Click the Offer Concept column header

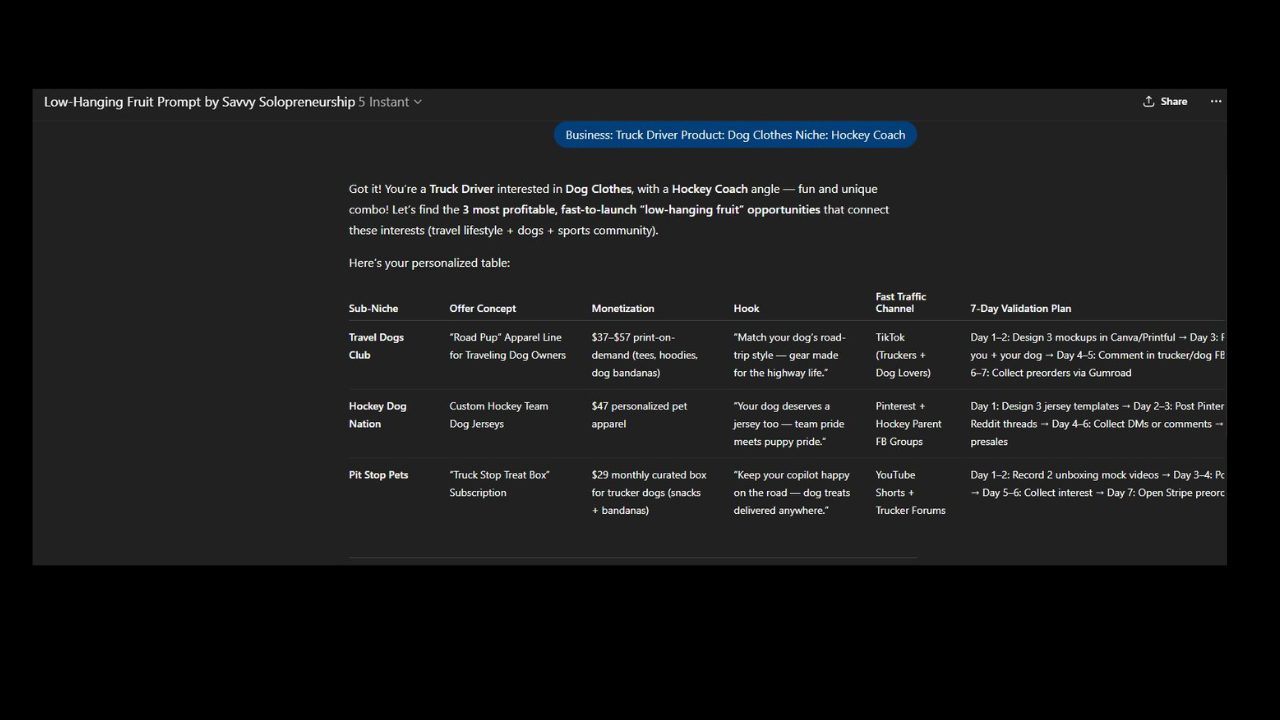tap(483, 309)
